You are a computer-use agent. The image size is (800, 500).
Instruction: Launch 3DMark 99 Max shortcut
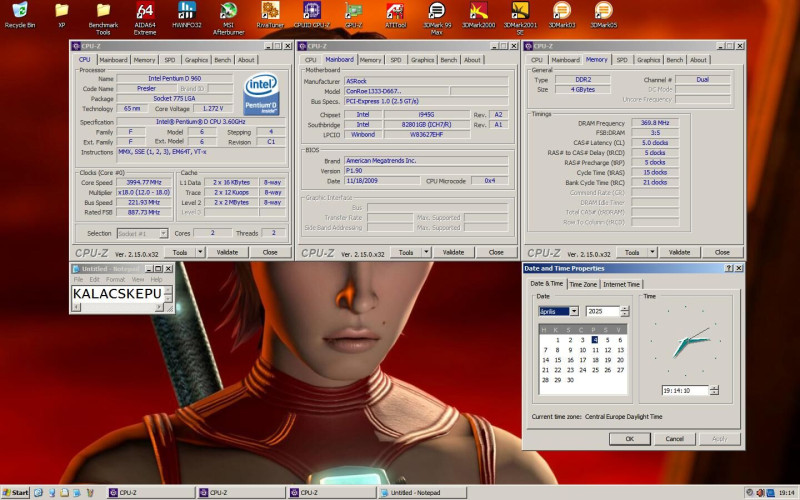coord(437,18)
